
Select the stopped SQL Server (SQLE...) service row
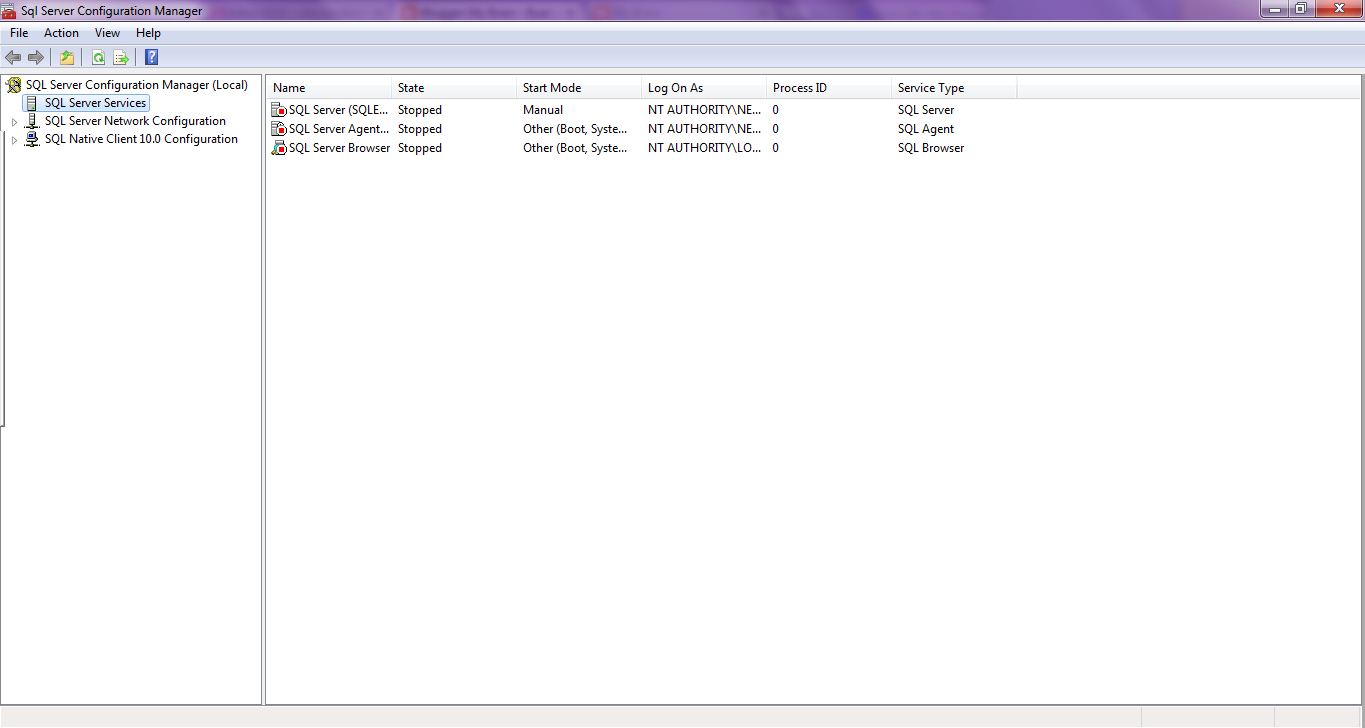pyautogui.click(x=335, y=110)
